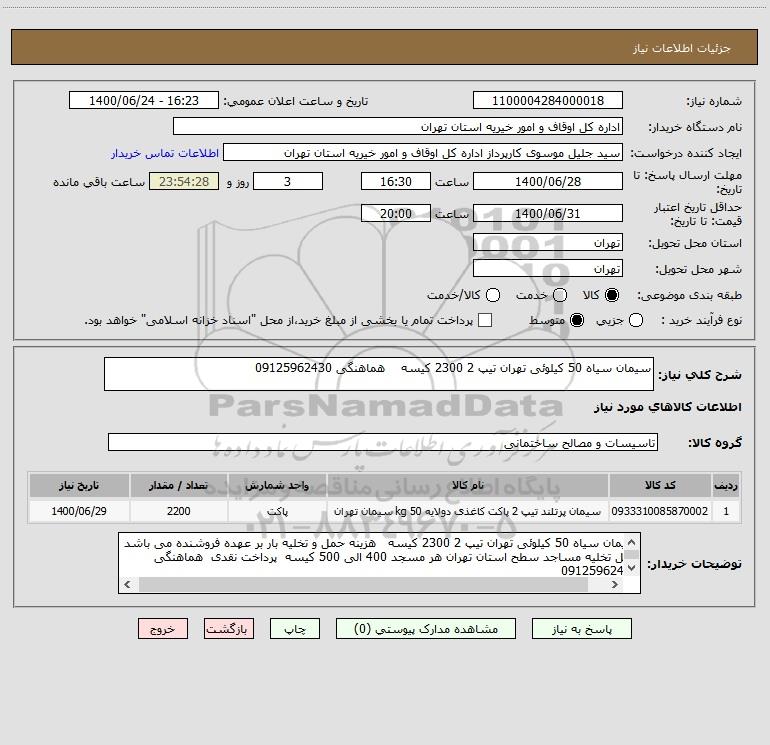The height and width of the screenshot is (745, 770).
Task: Click the announcement date field 1400/06/24 - 16:23
Action: click(x=144, y=101)
